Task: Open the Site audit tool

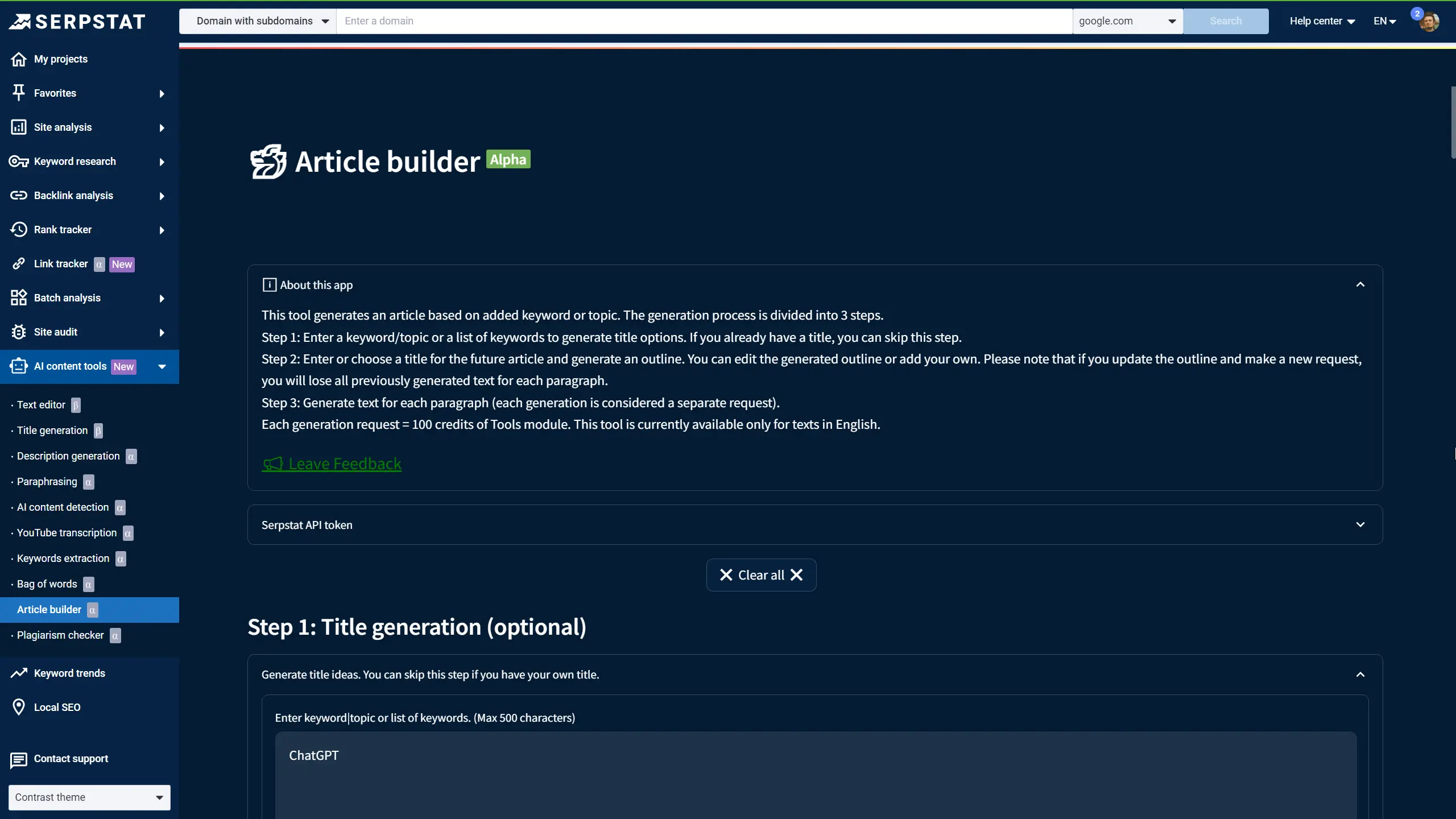Action: [x=55, y=332]
